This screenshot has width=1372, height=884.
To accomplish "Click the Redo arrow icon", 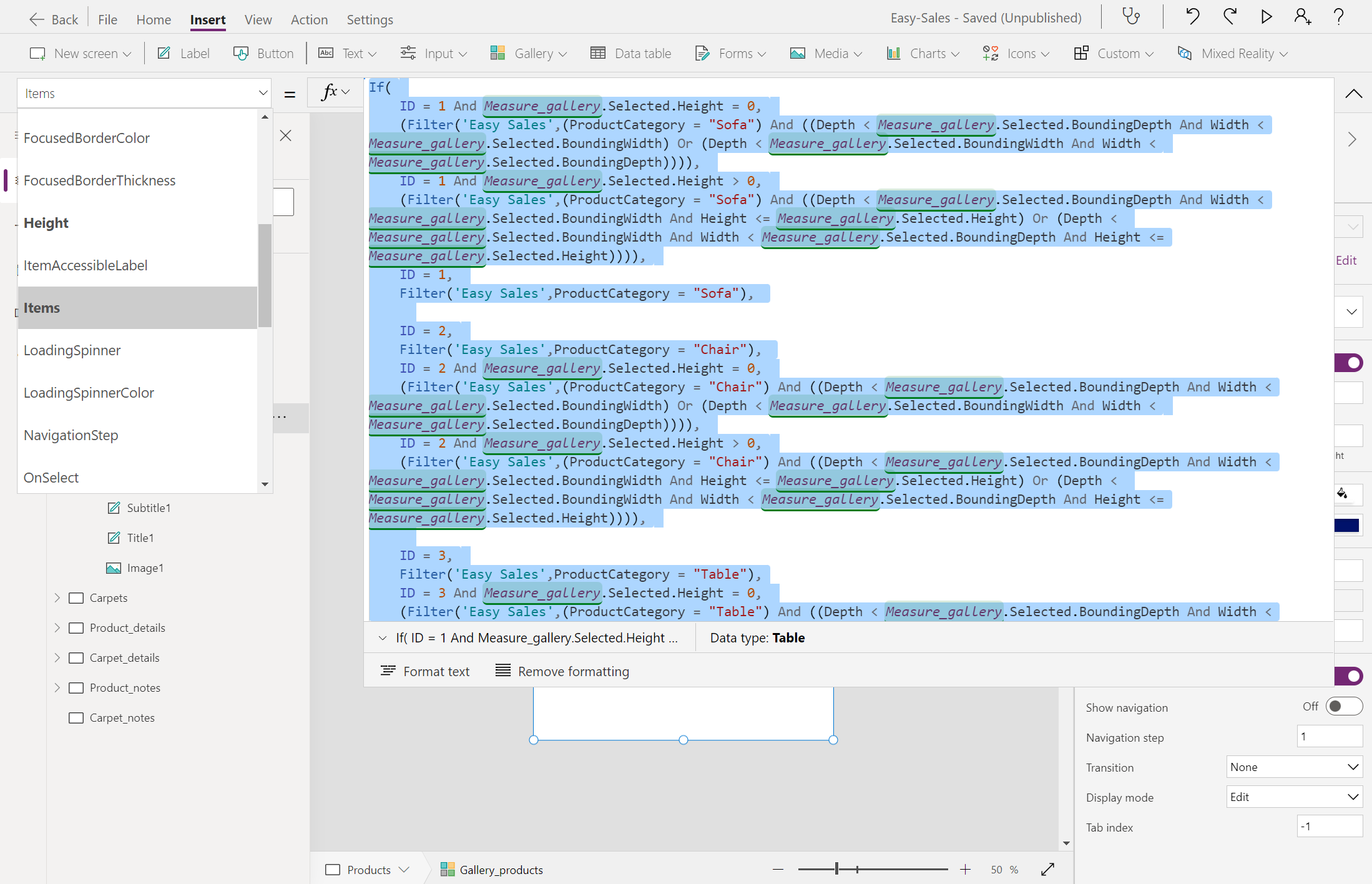I will point(1230,16).
